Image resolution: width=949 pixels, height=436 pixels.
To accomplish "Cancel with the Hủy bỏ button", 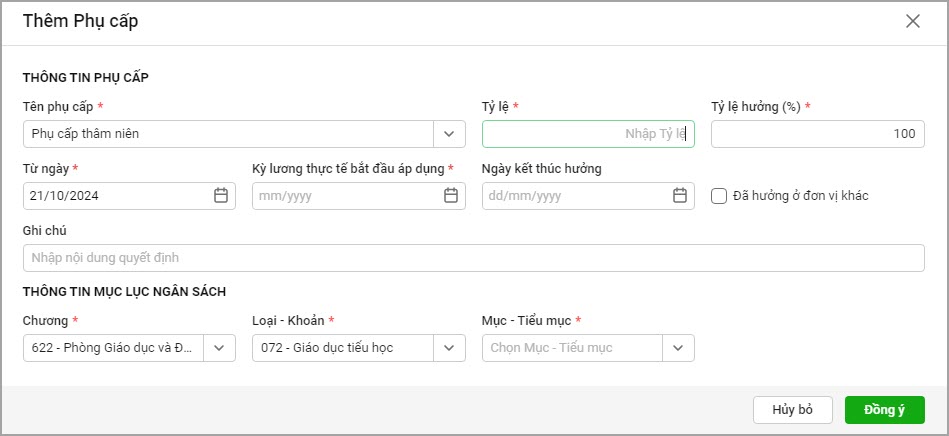I will 792,410.
